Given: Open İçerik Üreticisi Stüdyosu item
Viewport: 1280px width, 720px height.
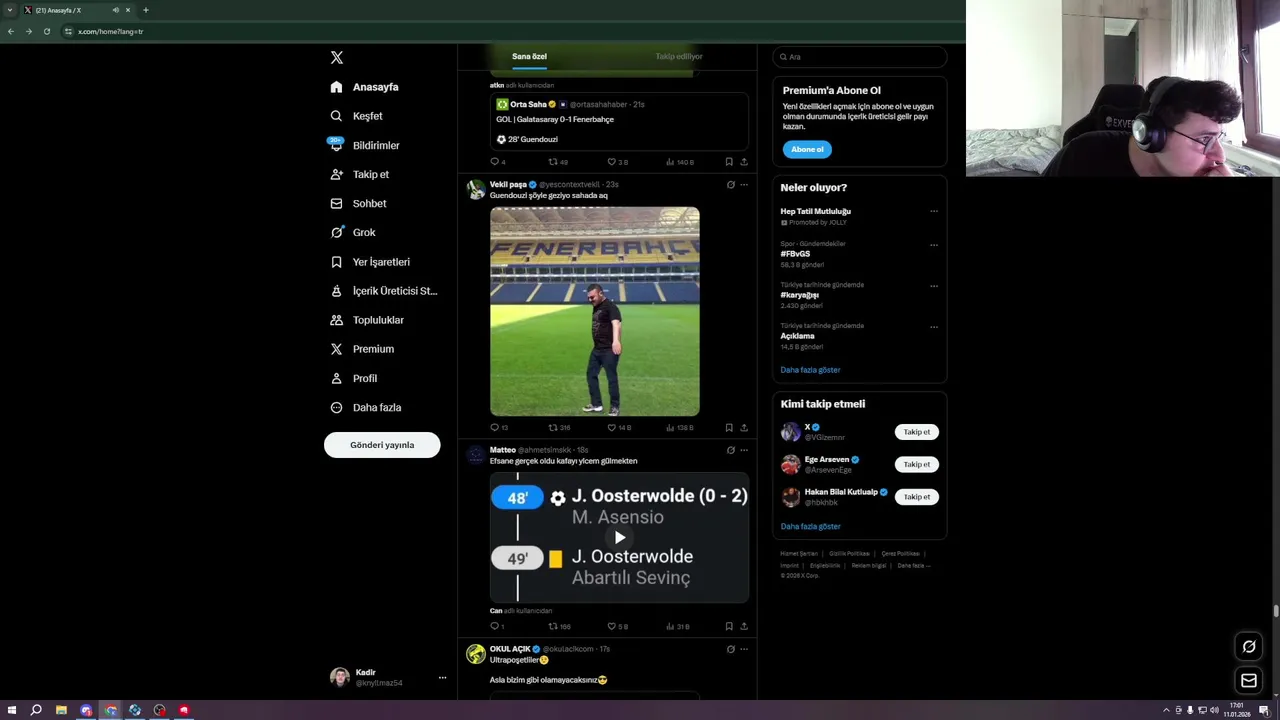Looking at the screenshot, I should click(384, 291).
